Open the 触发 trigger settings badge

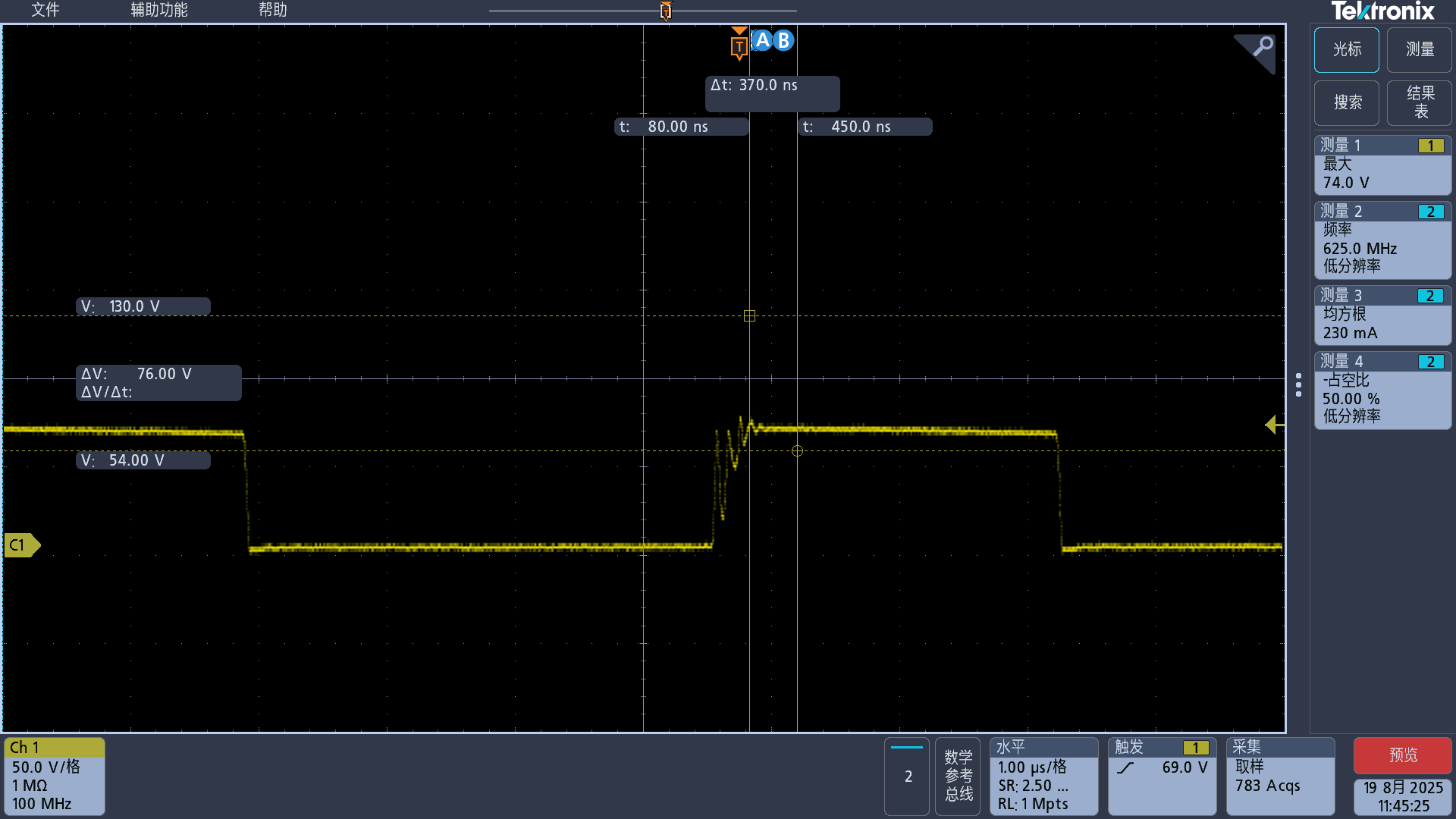(1162, 776)
